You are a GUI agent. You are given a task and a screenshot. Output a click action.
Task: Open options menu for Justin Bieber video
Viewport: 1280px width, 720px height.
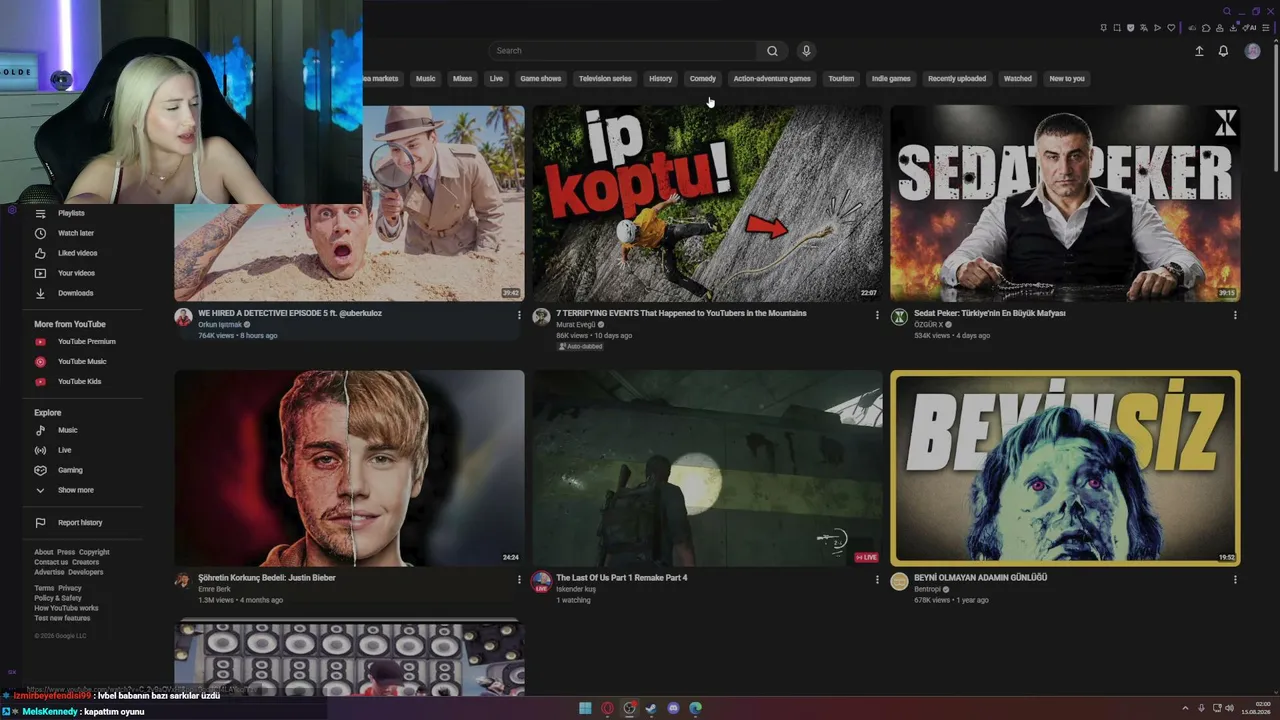[519, 579]
